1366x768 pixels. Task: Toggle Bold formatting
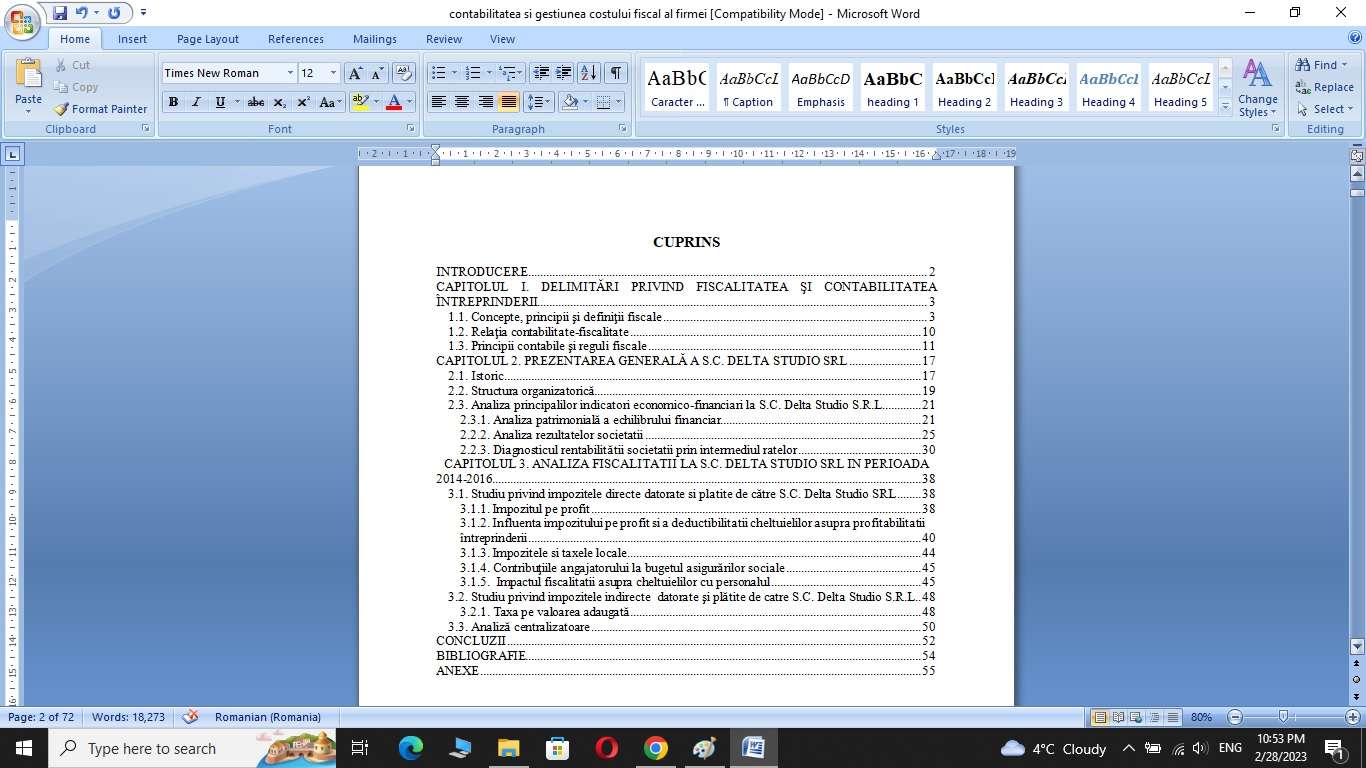pyautogui.click(x=173, y=102)
